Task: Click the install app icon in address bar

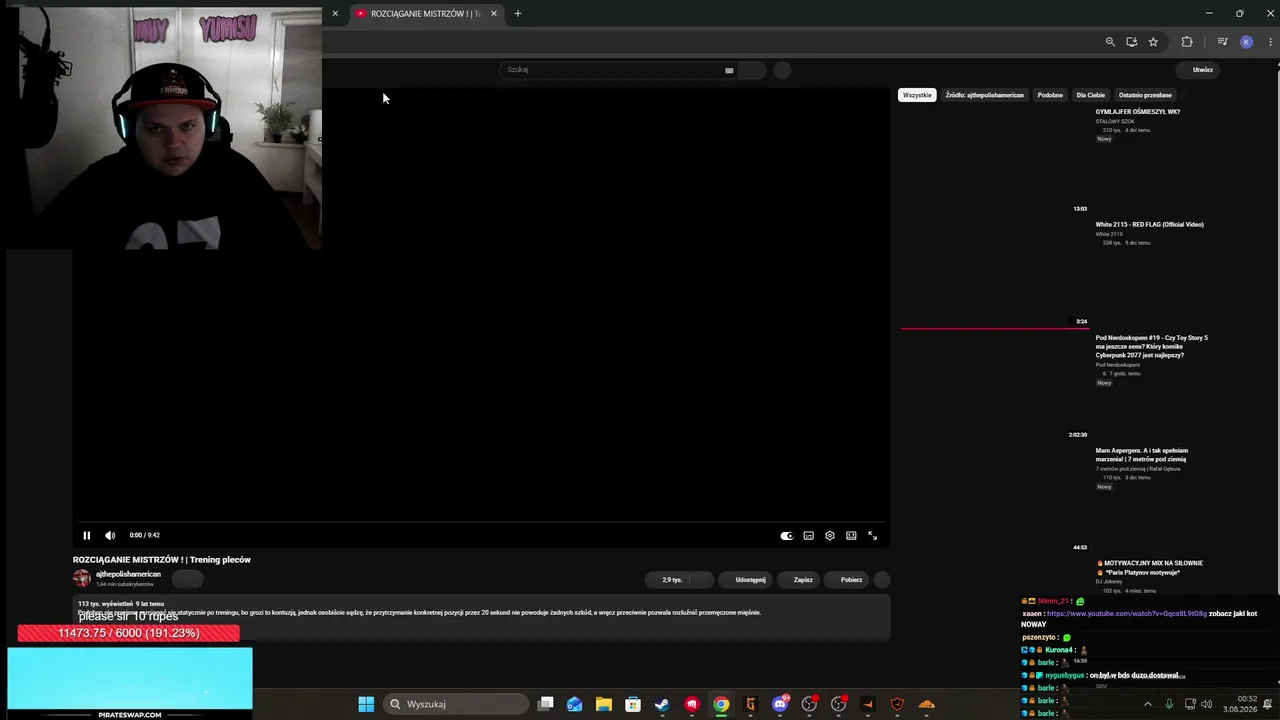Action: (1131, 42)
